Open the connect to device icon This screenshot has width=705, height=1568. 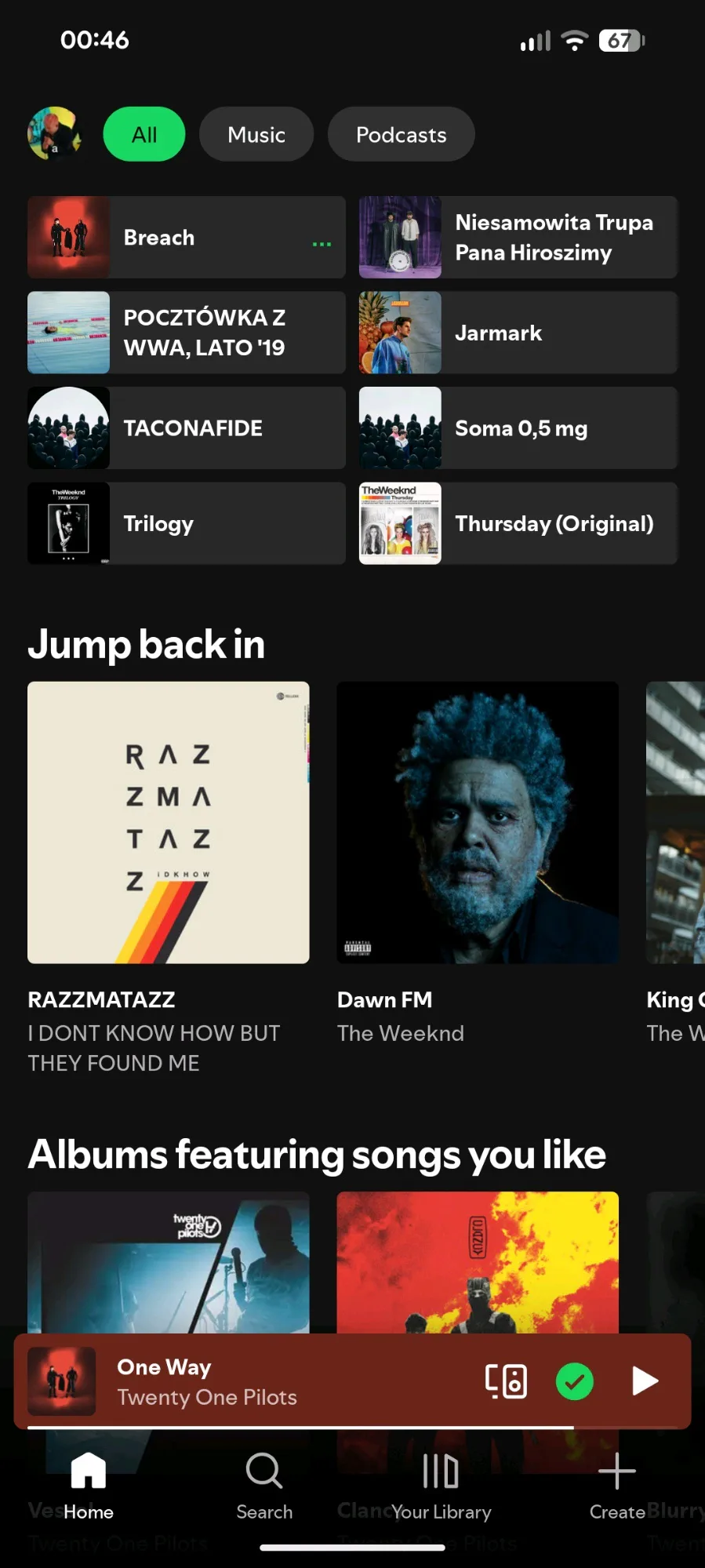click(506, 1381)
